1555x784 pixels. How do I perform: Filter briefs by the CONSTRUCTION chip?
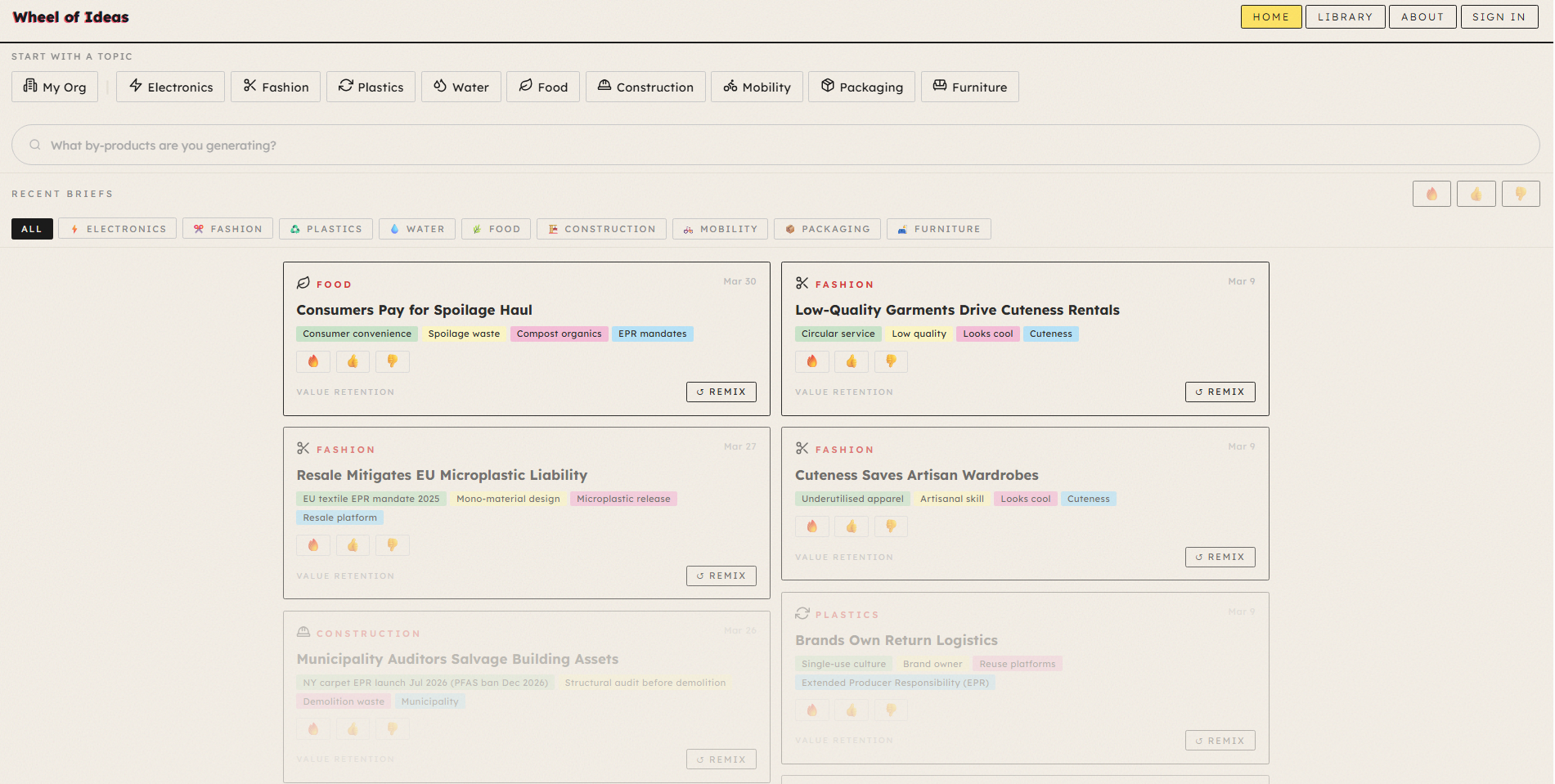click(601, 229)
